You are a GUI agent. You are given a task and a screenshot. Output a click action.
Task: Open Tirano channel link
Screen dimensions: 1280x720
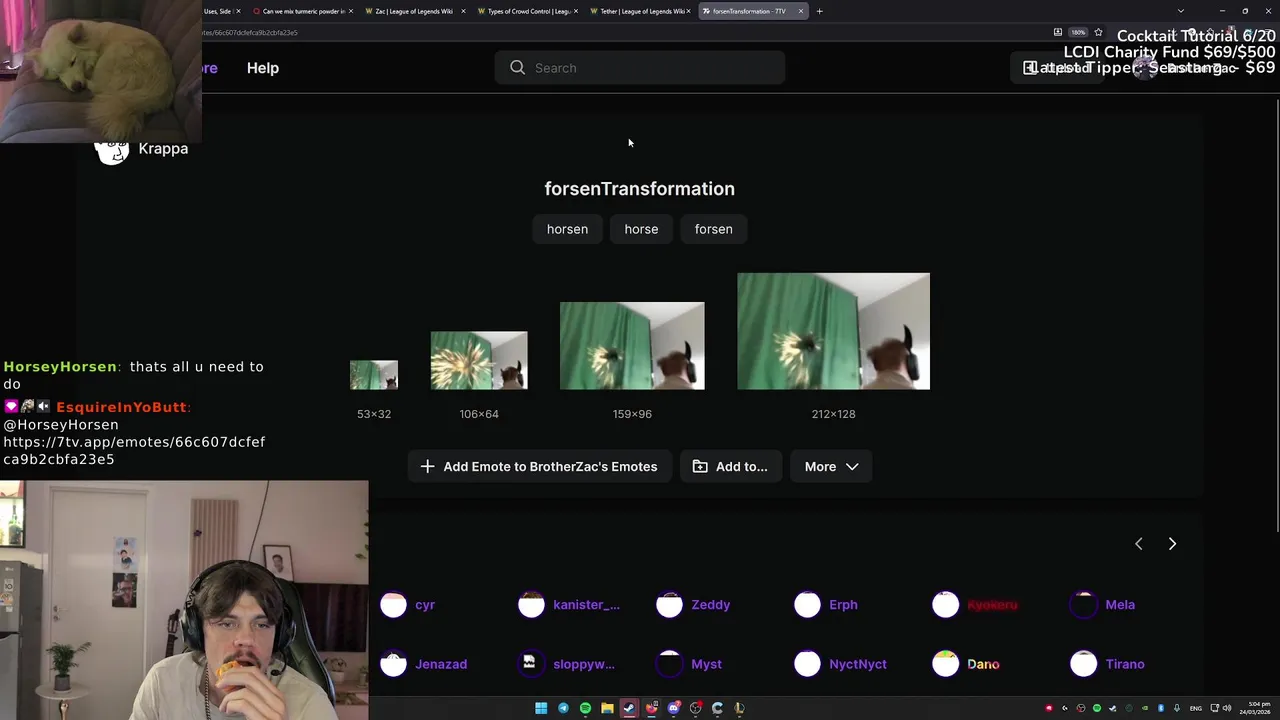1125,664
